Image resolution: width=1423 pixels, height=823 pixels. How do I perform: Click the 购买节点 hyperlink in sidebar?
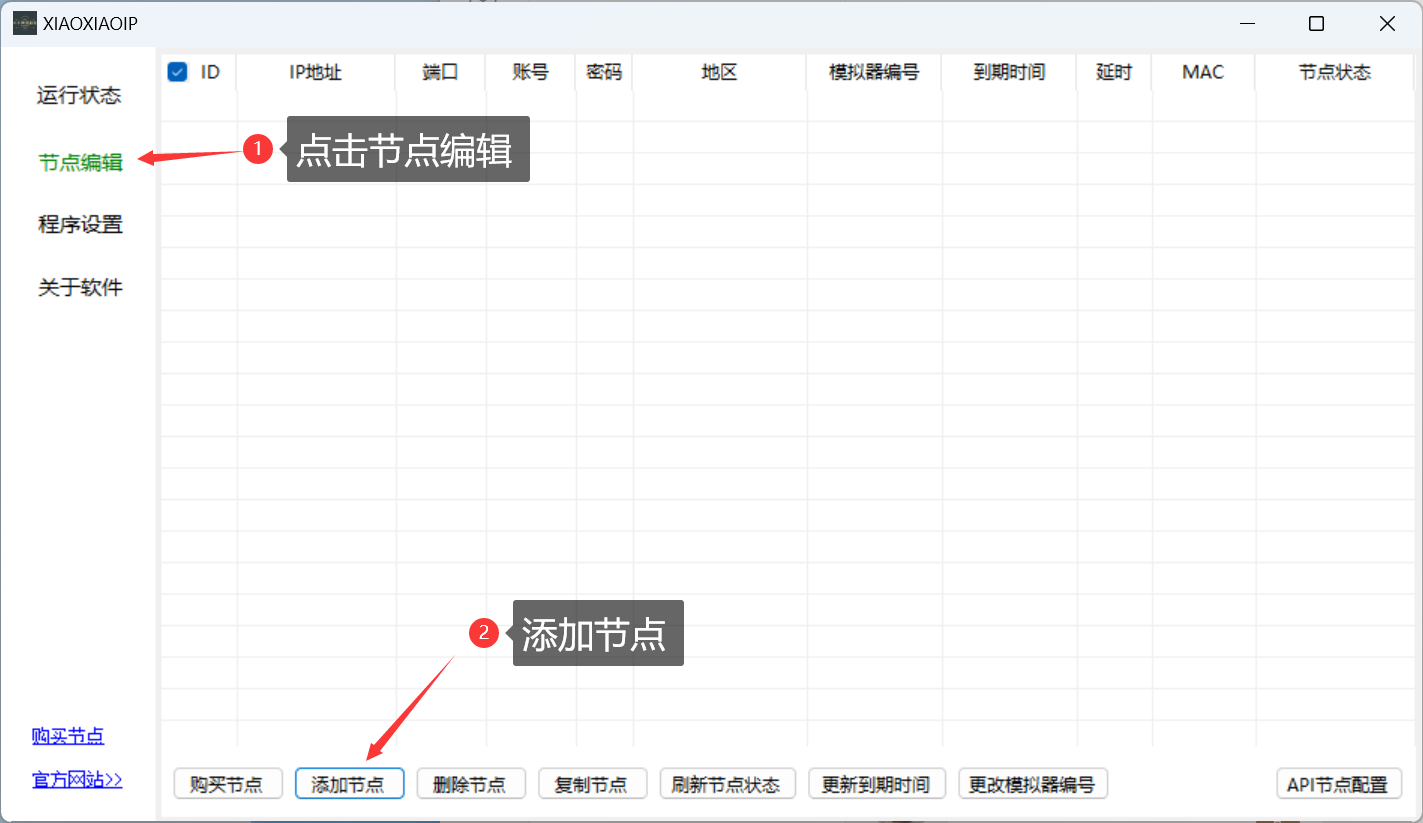pyautogui.click(x=68, y=737)
